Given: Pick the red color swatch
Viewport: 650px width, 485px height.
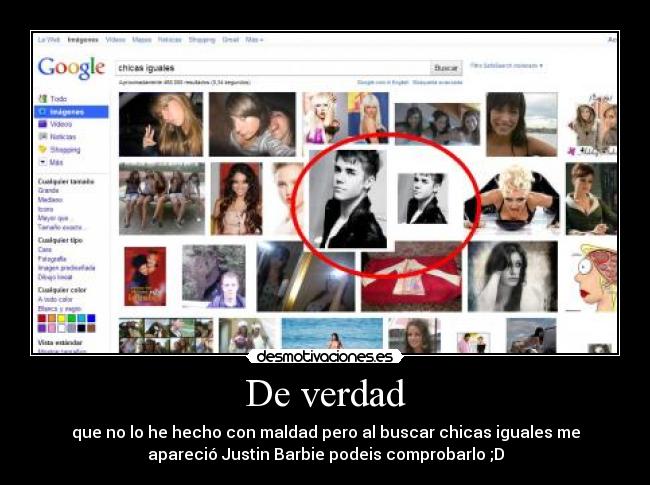Looking at the screenshot, I should (42, 318).
